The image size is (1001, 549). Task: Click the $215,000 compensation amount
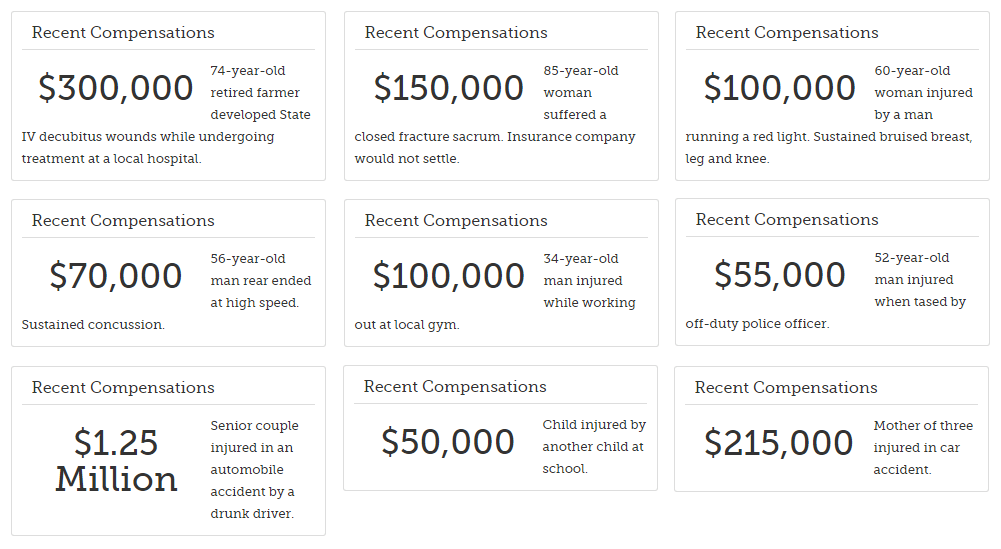778,442
